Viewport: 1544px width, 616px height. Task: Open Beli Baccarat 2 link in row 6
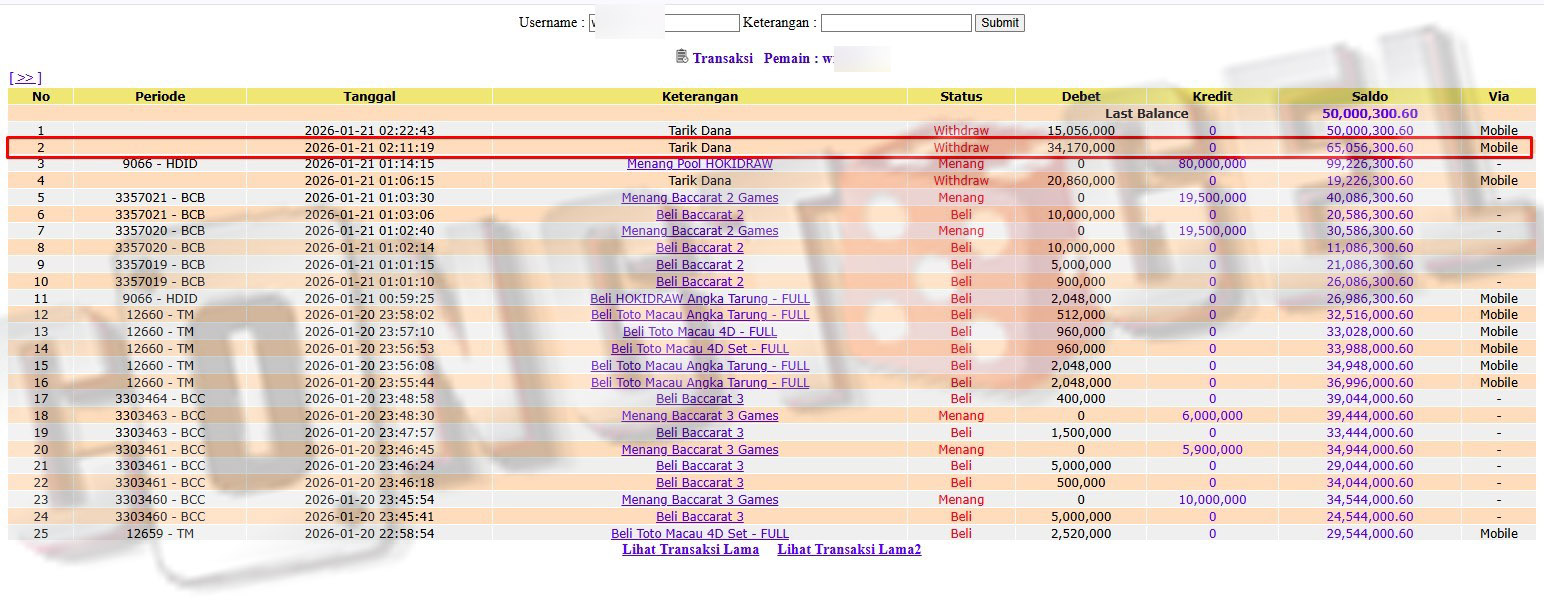click(x=699, y=215)
